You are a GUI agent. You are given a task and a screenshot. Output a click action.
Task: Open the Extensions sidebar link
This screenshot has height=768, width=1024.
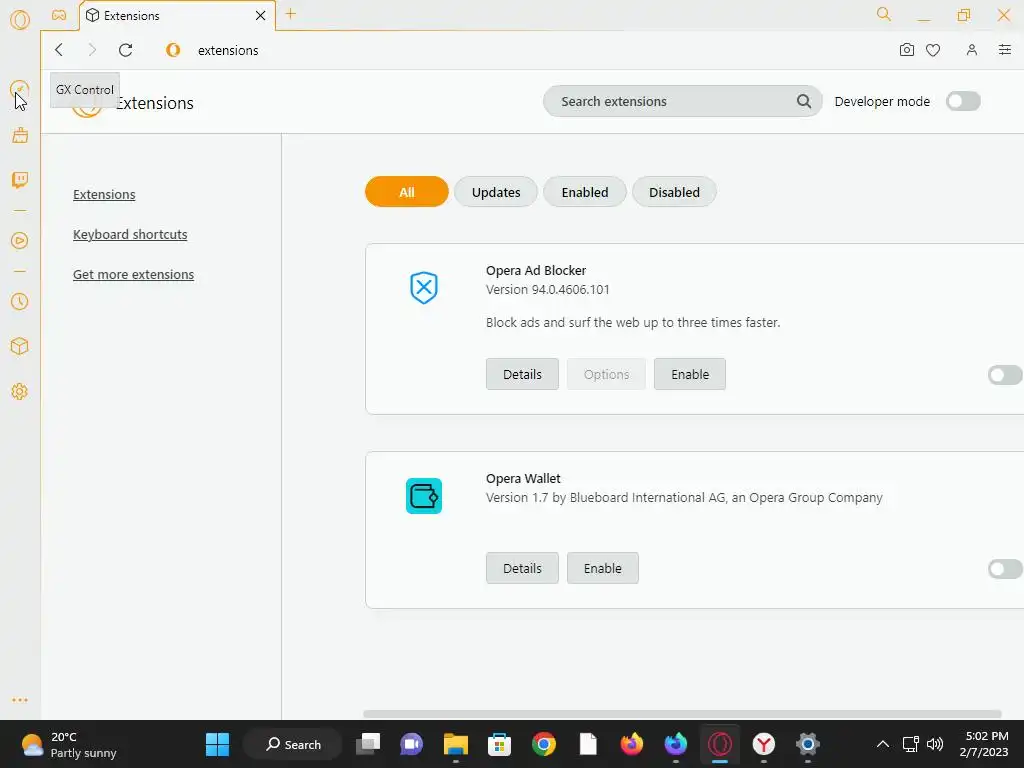104,195
